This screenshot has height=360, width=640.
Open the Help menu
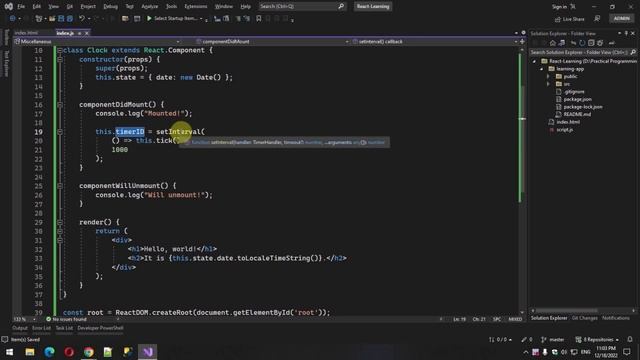click(x=245, y=7)
